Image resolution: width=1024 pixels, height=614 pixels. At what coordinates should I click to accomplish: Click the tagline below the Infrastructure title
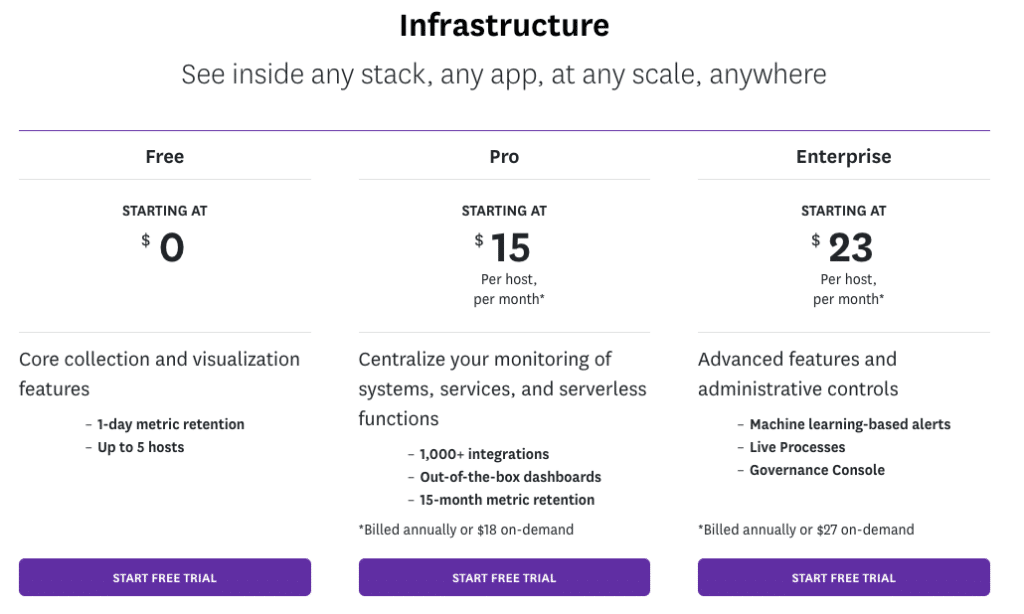504,73
